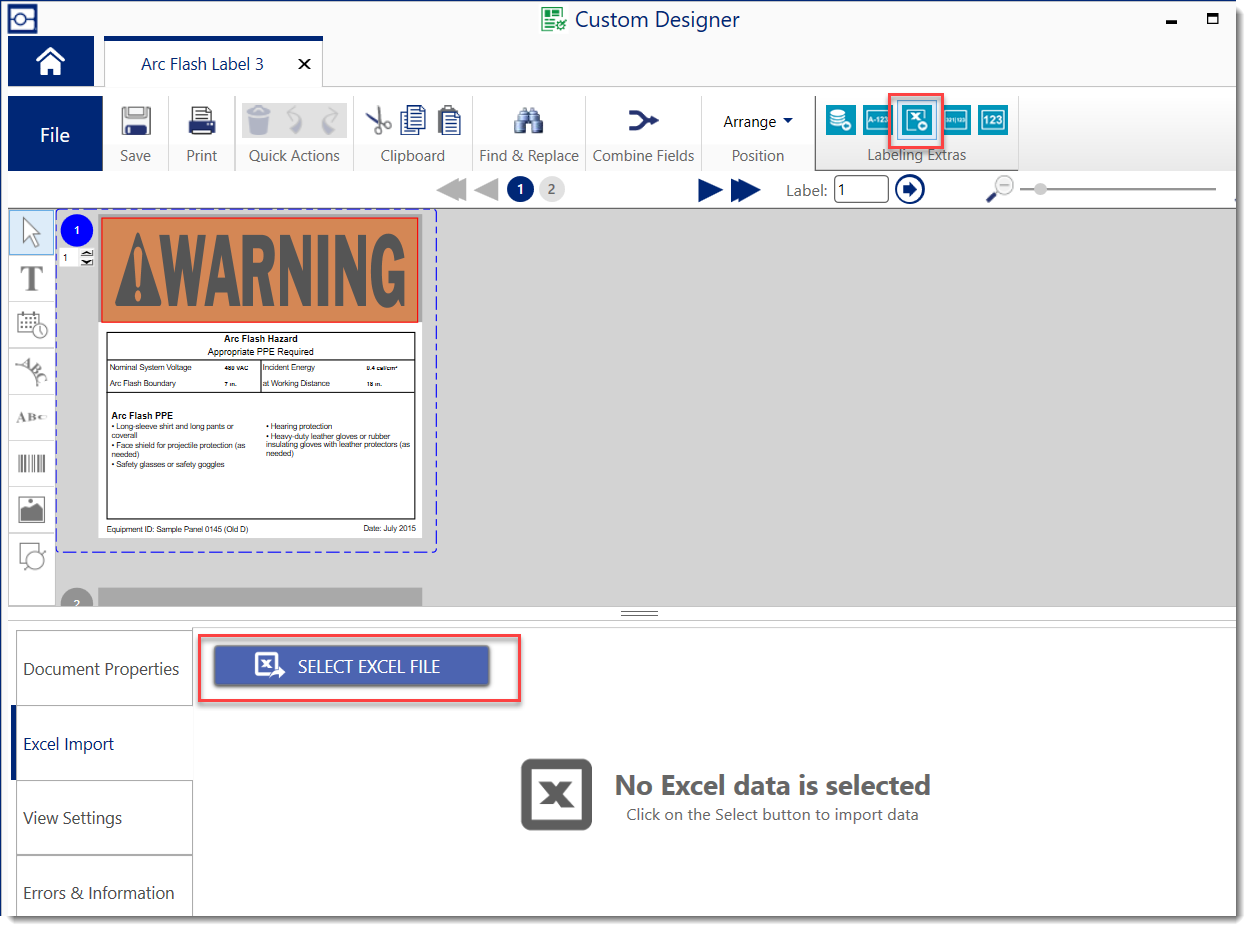Click inside the Label number input field
Screen dimensions: 1251x931
861,189
